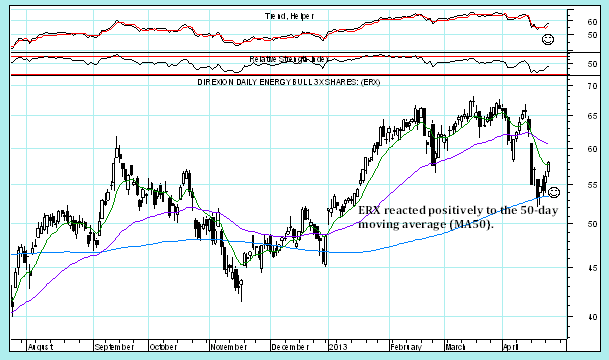The width and height of the screenshot is (609, 360).
Task: Click the 50 value on main price axis
Action: click(x=592, y=224)
